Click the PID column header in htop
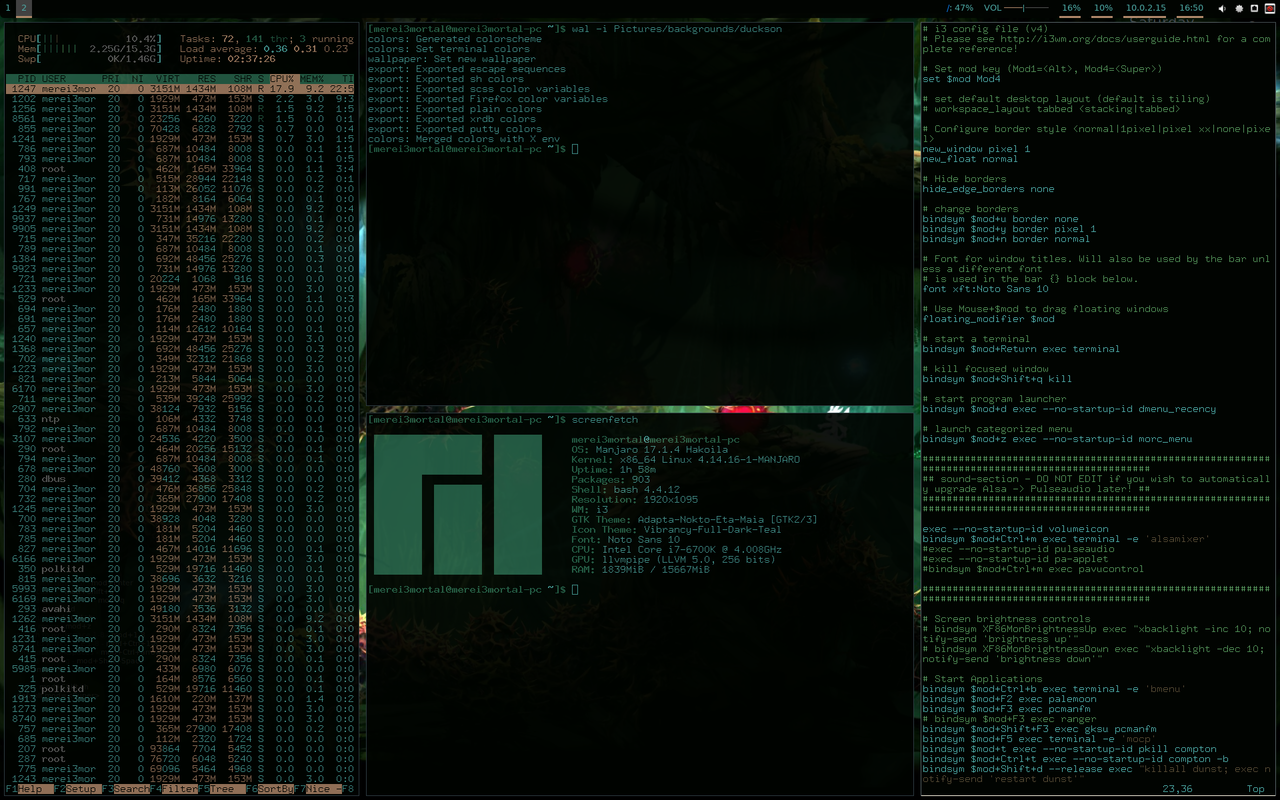This screenshot has height=800, width=1280. (x=27, y=78)
